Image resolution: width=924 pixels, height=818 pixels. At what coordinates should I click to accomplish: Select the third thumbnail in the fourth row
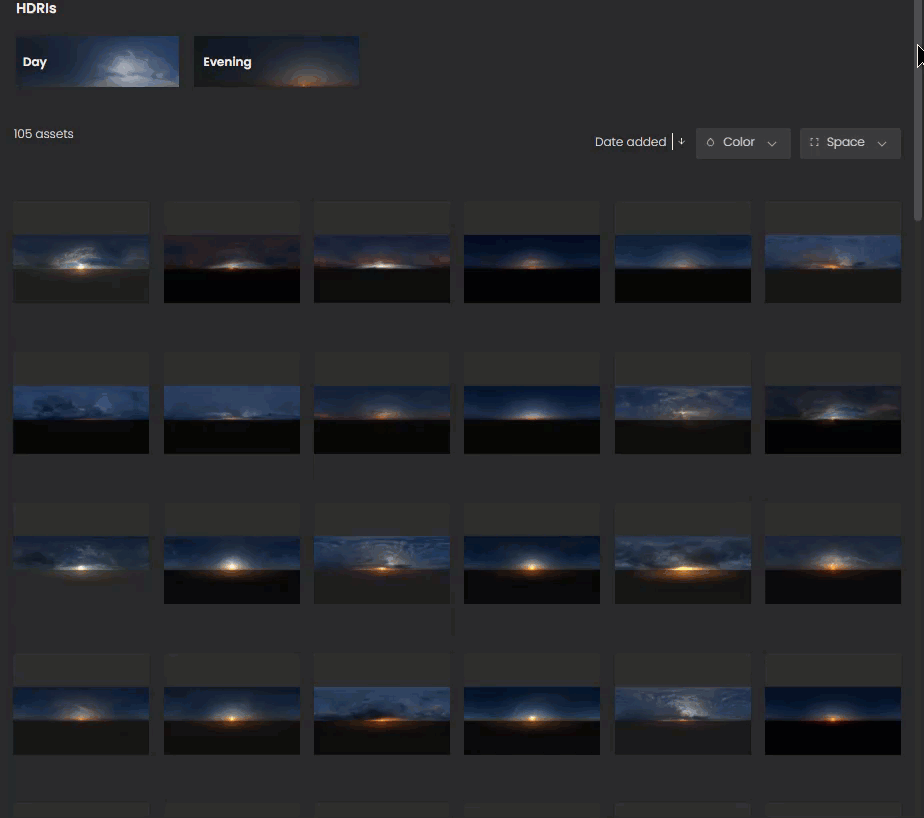(382, 705)
